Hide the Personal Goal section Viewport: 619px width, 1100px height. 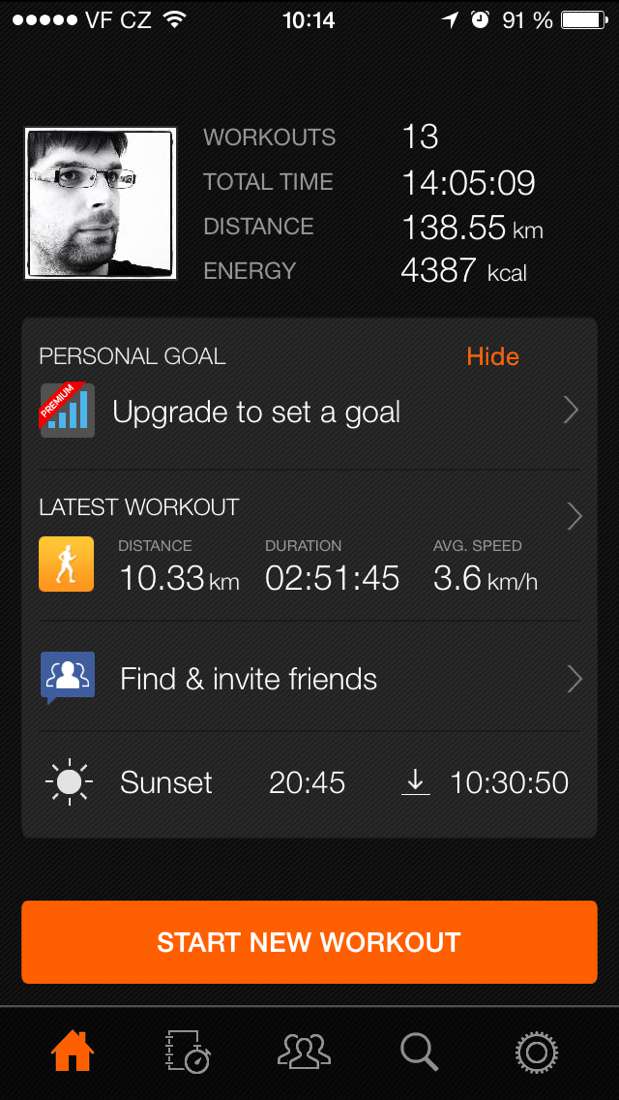[493, 357]
